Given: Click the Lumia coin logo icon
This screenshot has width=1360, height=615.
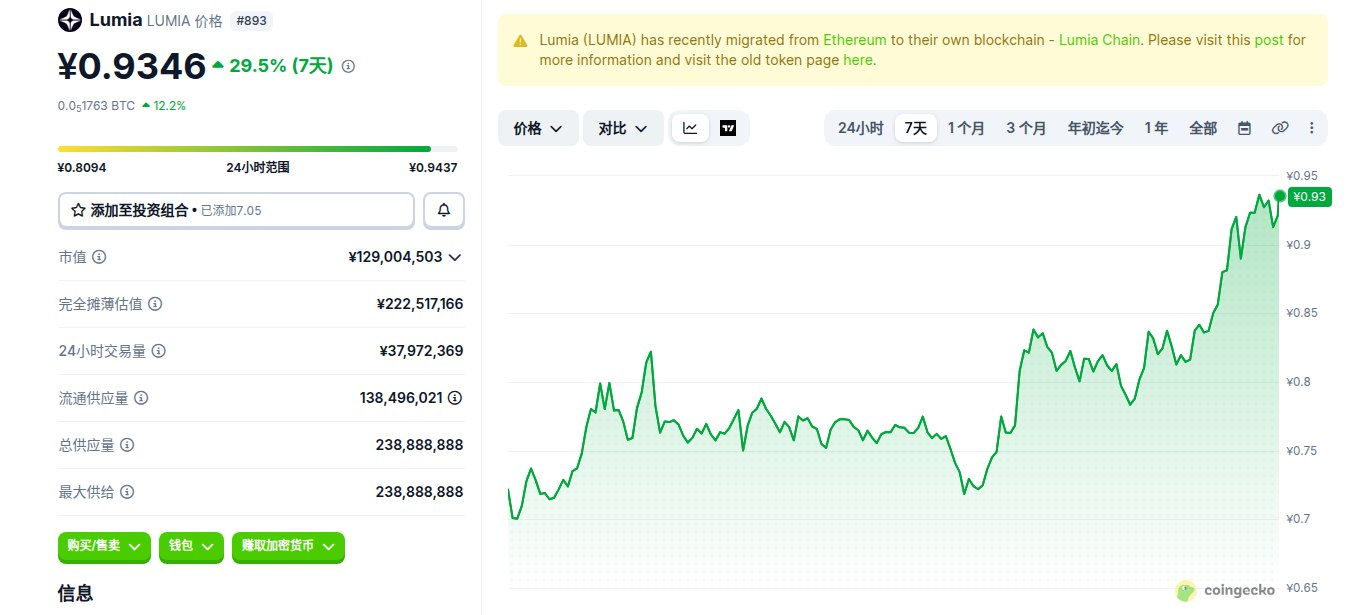Looking at the screenshot, I should [x=70, y=20].
